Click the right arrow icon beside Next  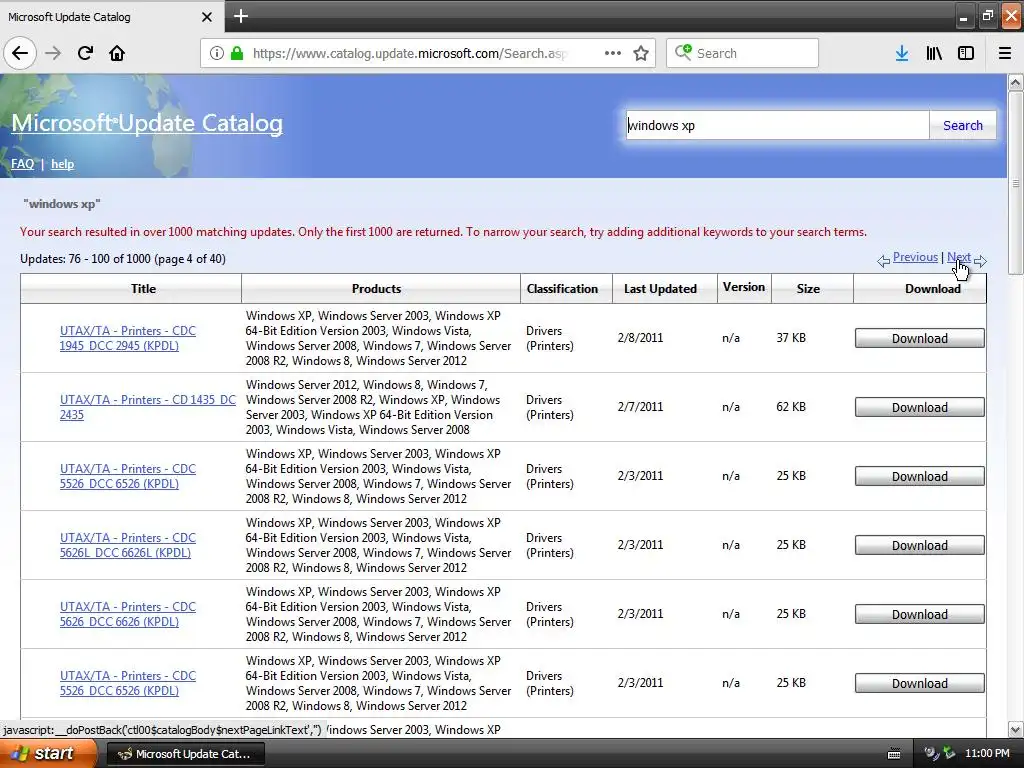(x=980, y=261)
